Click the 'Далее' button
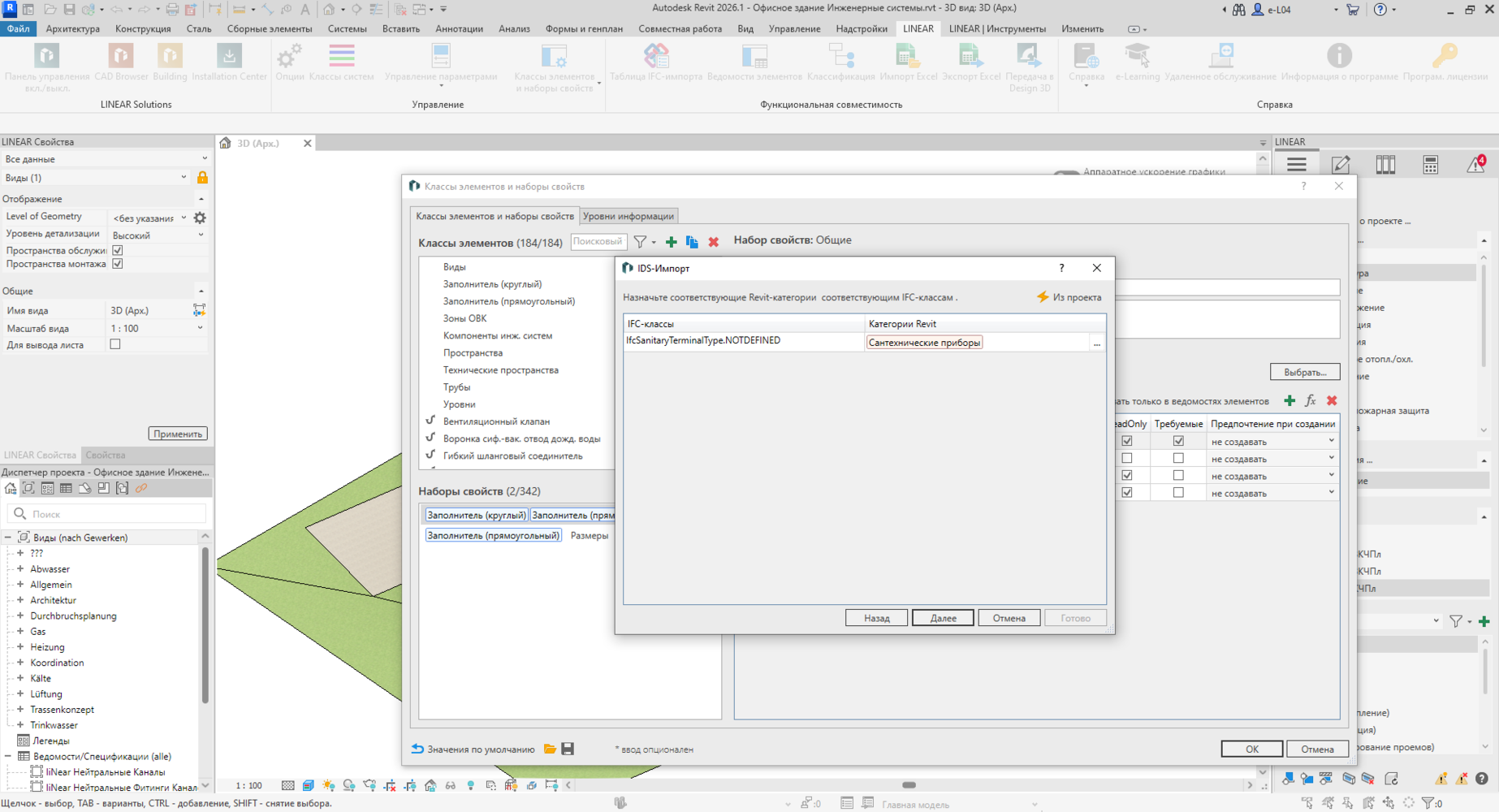Image resolution: width=1499 pixels, height=812 pixels. coord(942,618)
